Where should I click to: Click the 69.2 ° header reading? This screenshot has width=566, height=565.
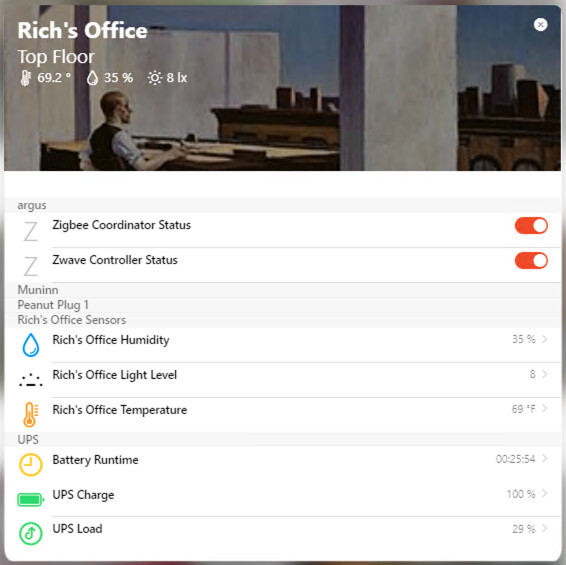[x=54, y=78]
